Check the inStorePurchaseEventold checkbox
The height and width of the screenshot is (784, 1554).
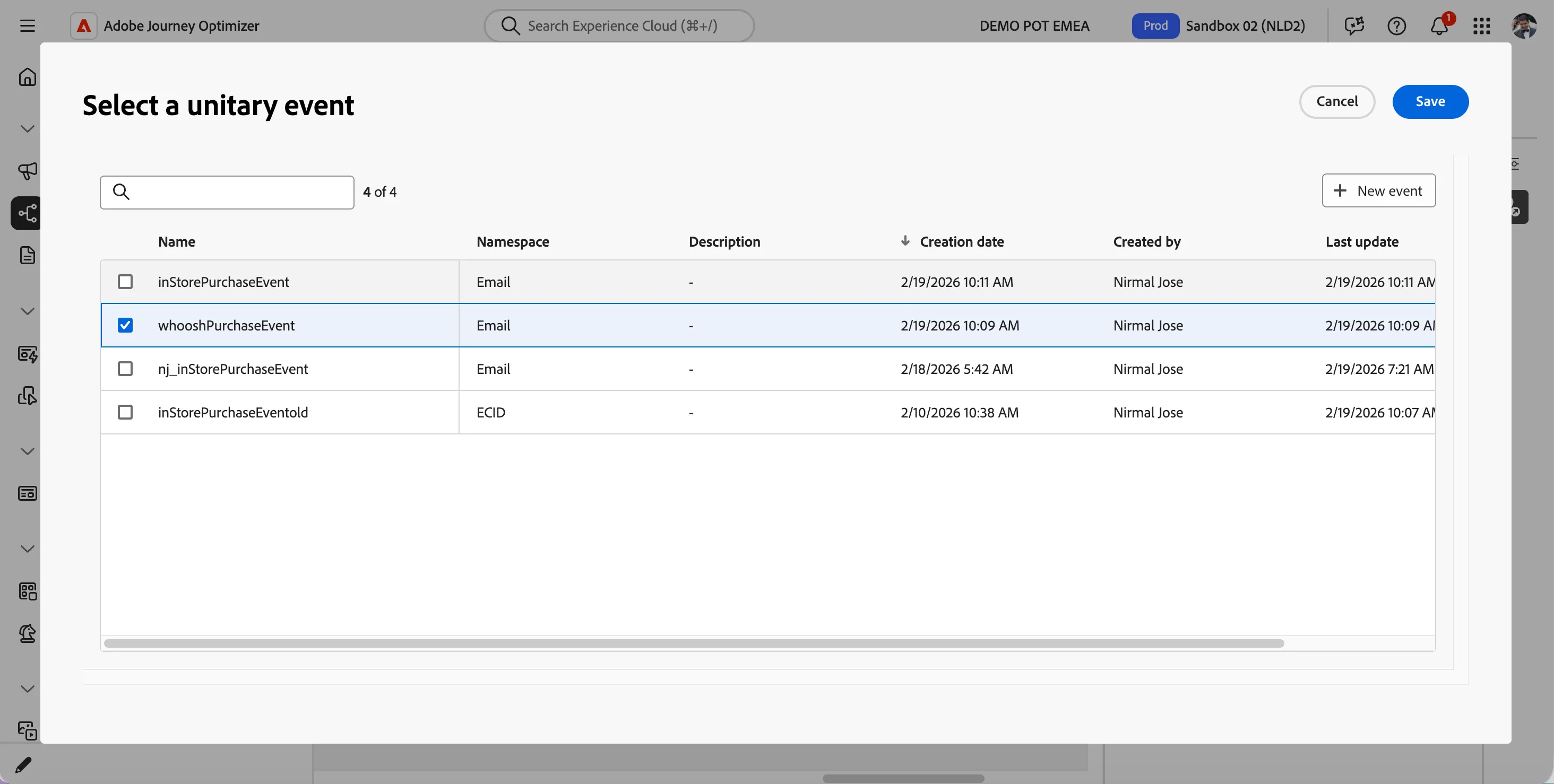[x=125, y=412]
